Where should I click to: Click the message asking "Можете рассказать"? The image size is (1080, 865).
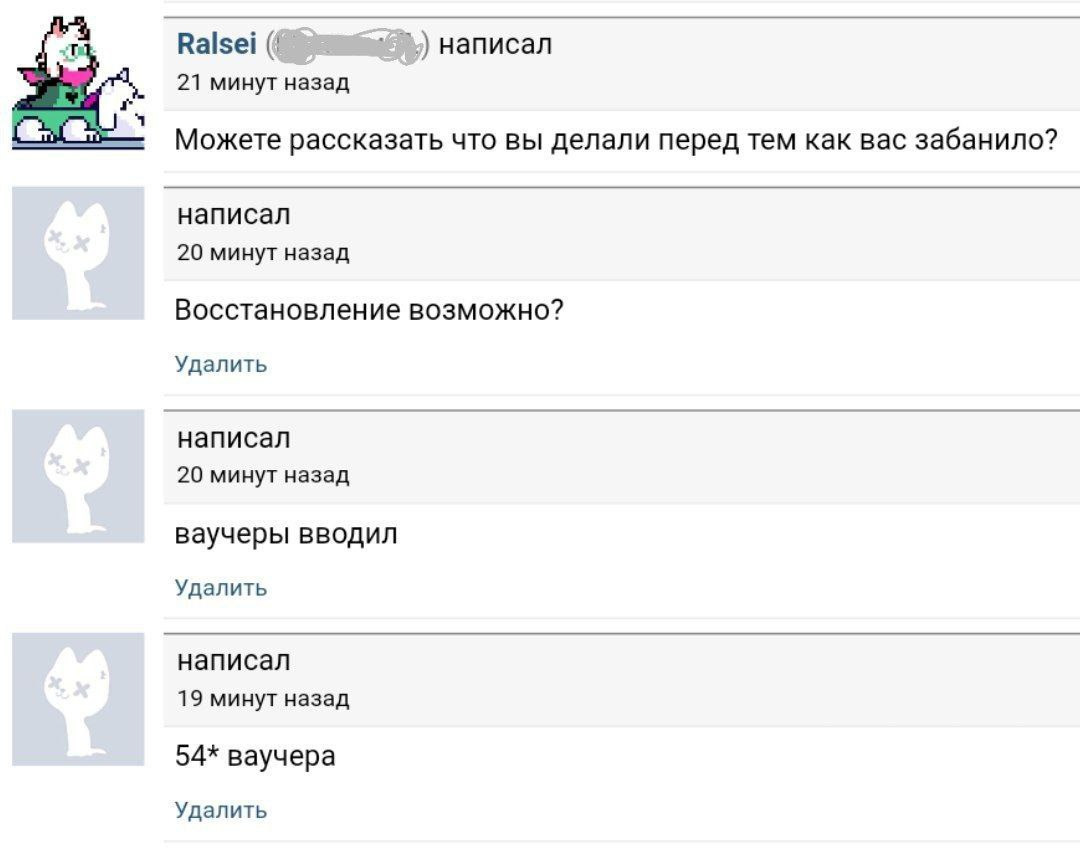(x=616, y=140)
